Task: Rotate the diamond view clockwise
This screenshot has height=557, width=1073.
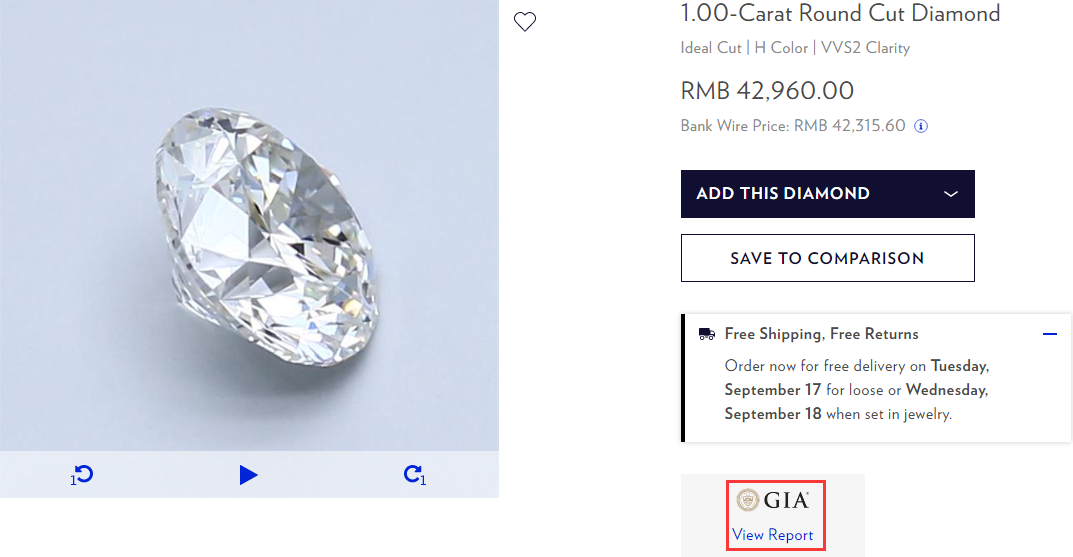Action: pyautogui.click(x=414, y=474)
